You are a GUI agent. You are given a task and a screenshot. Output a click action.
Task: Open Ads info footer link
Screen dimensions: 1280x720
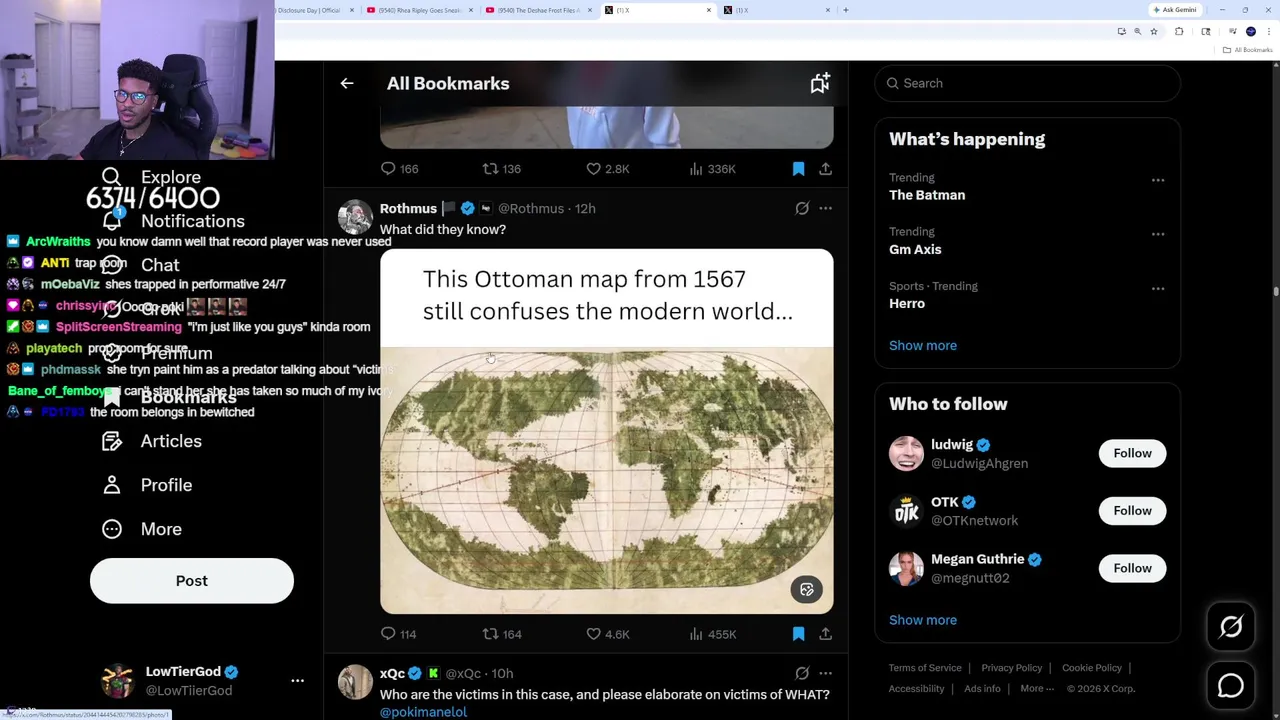(982, 688)
